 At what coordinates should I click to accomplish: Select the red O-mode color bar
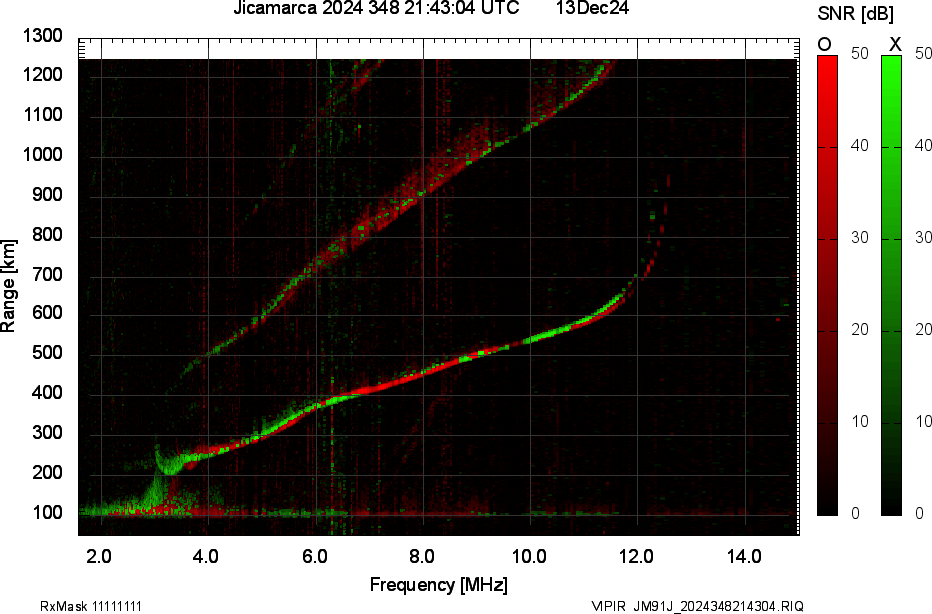click(827, 285)
